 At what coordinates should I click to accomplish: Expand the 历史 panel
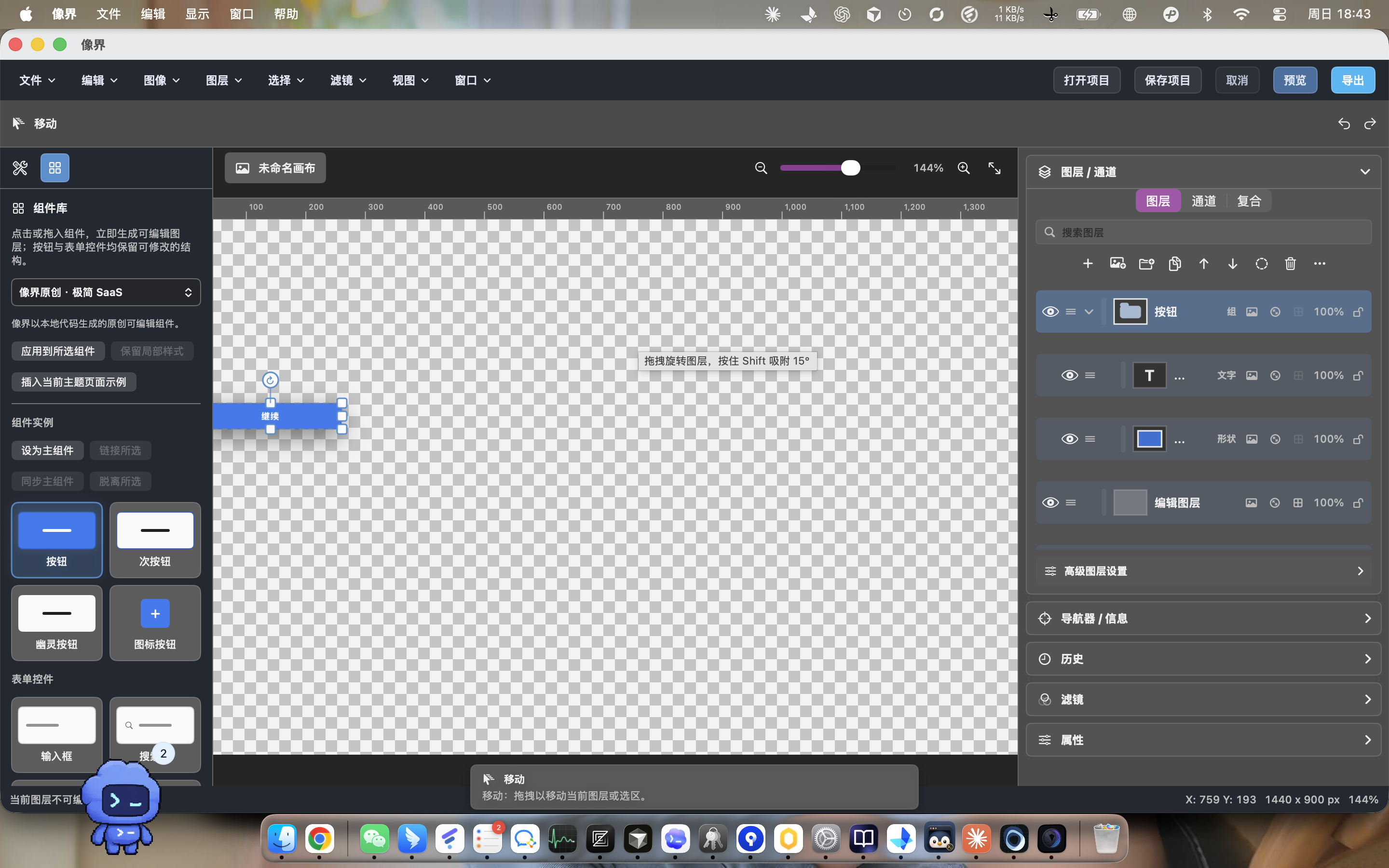click(1203, 658)
